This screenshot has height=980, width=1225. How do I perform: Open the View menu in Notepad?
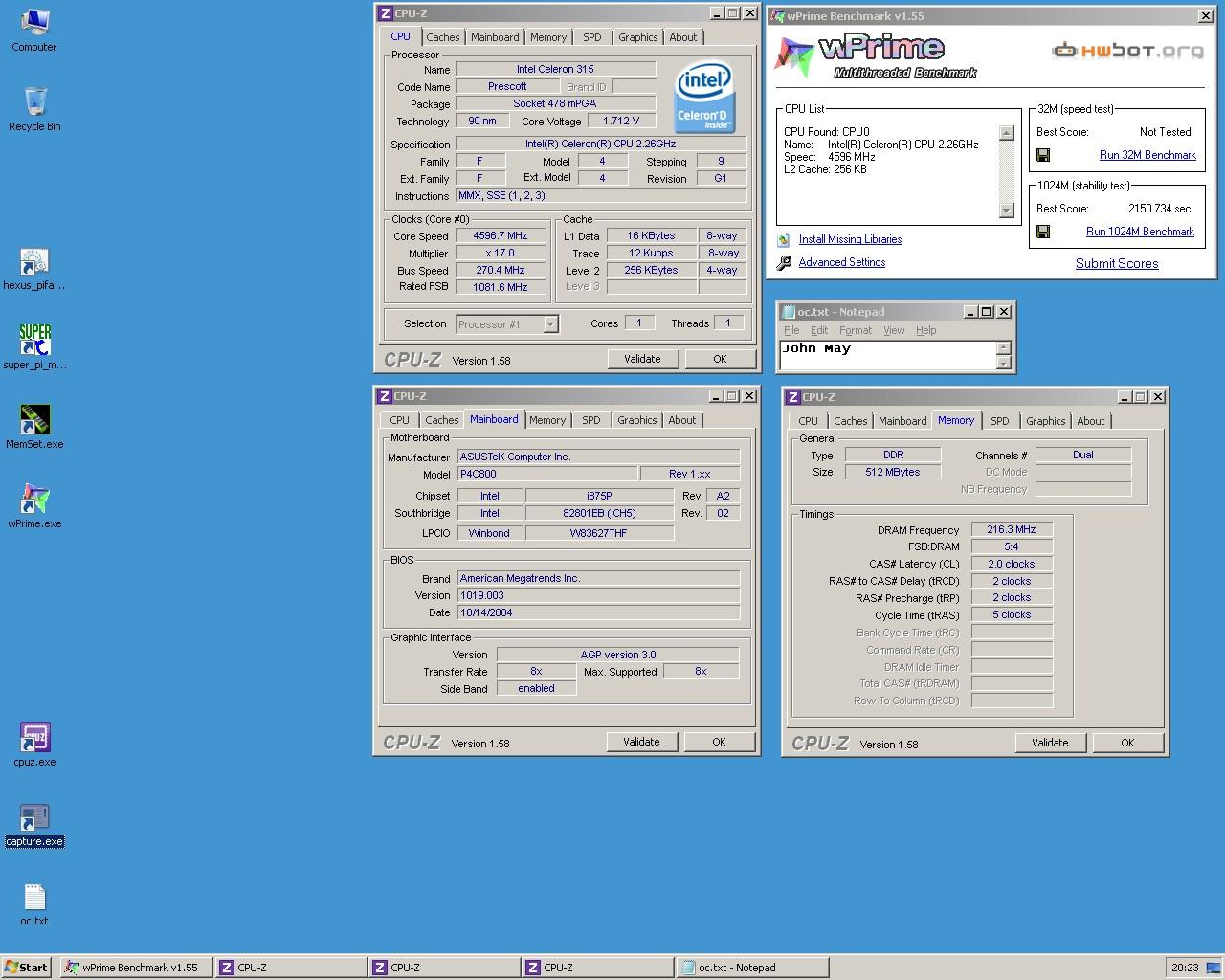894,330
